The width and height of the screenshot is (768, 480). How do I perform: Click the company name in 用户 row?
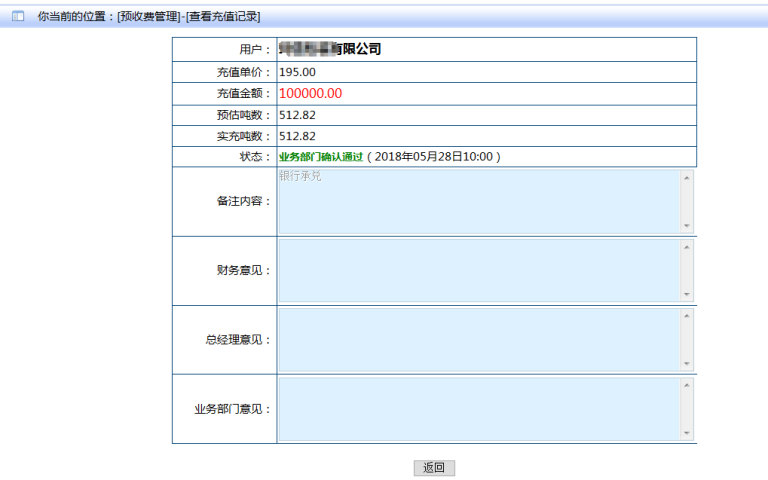[x=330, y=49]
